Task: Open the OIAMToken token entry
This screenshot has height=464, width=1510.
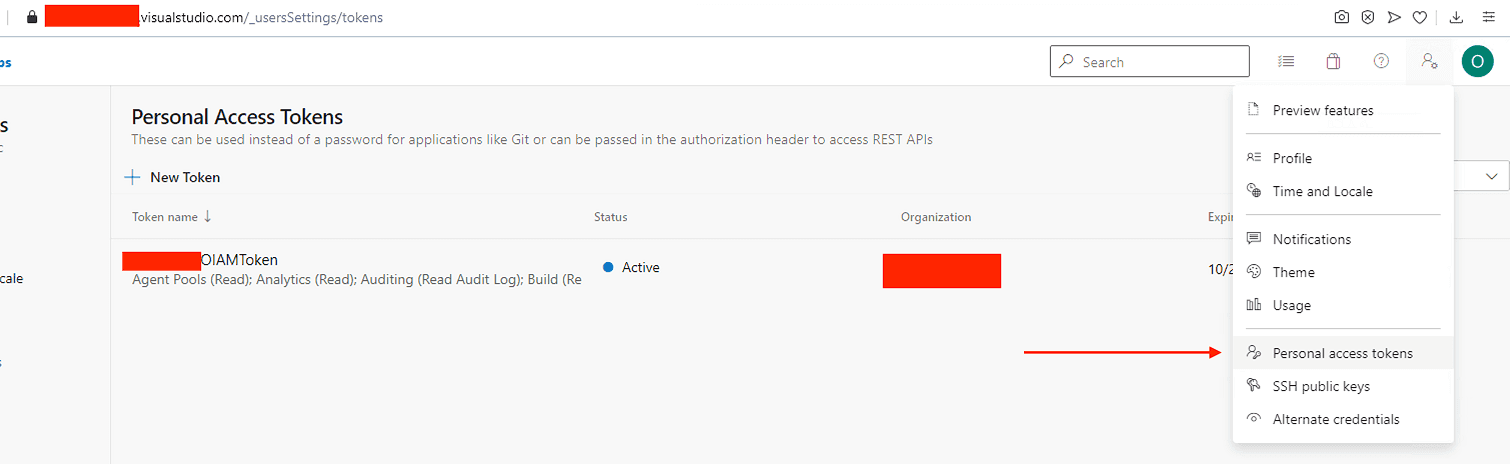Action: click(239, 260)
